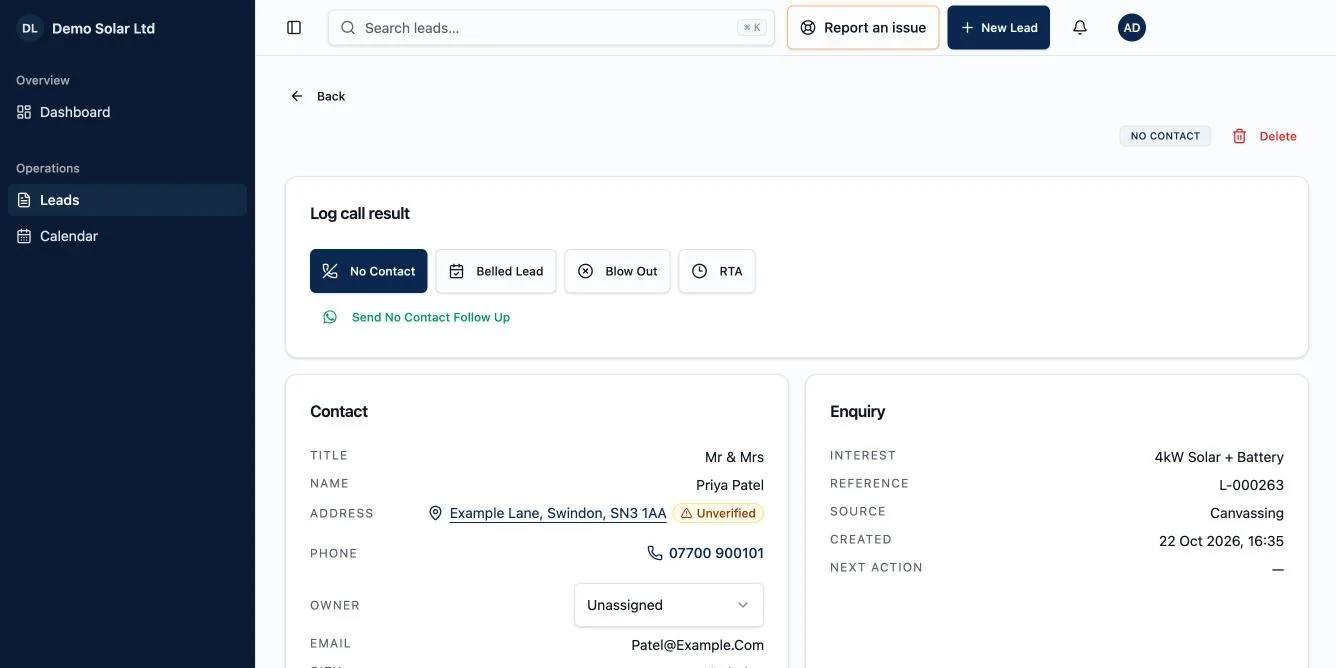1336x668 pixels.
Task: Click the NO CONTACT status badge
Action: pos(1165,136)
